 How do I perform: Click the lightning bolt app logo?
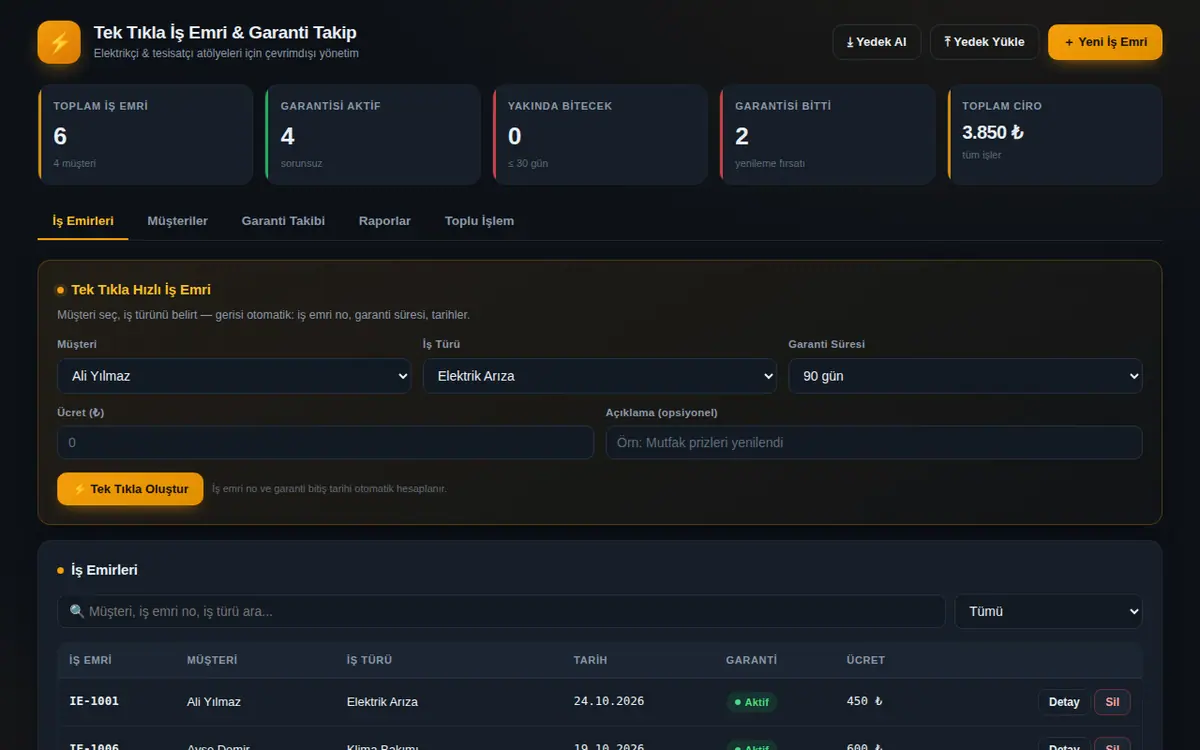59,42
